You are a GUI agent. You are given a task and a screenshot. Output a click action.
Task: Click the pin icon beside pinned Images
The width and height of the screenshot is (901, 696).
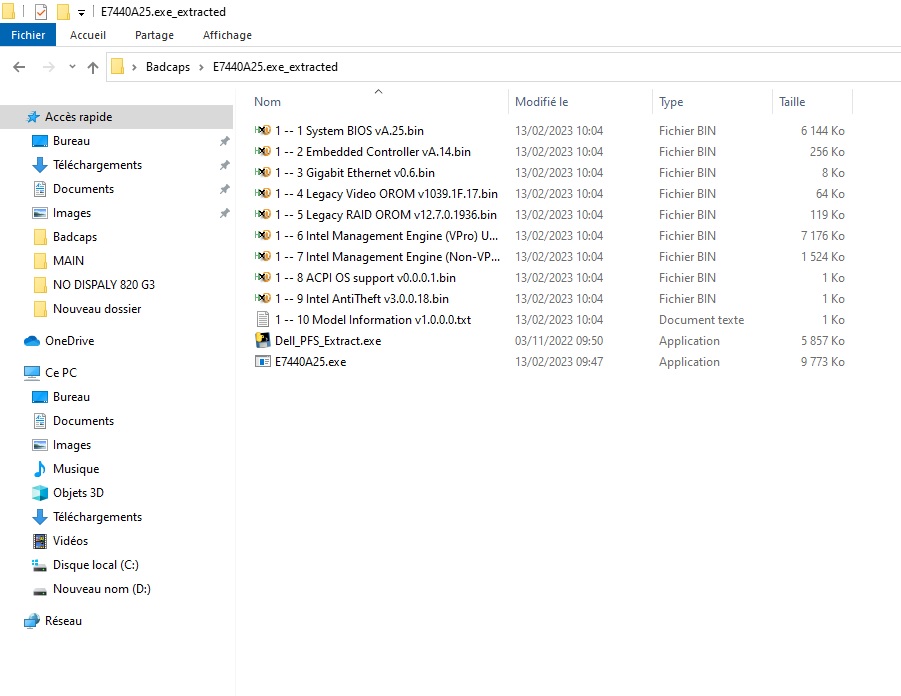[x=225, y=213]
